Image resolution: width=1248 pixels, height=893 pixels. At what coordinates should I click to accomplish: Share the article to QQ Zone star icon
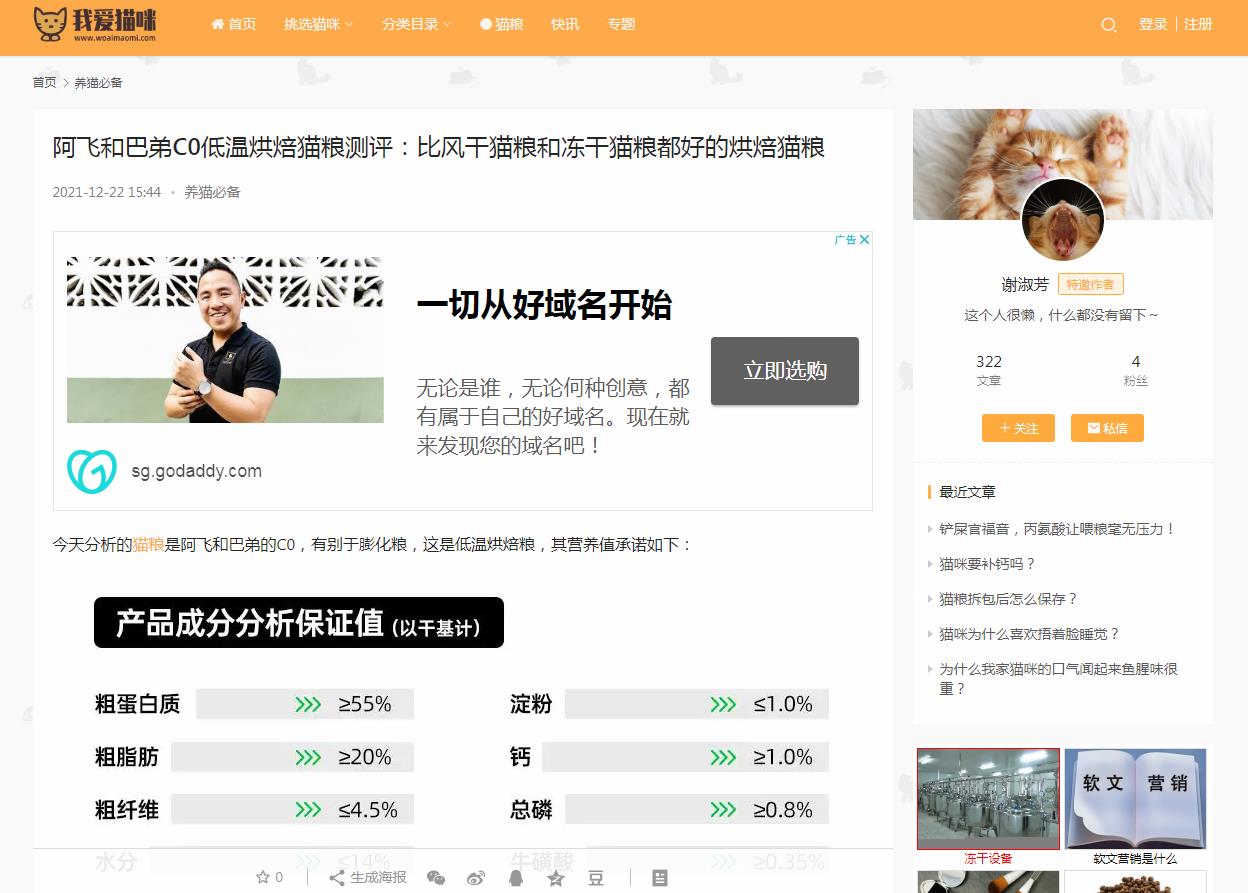[556, 878]
